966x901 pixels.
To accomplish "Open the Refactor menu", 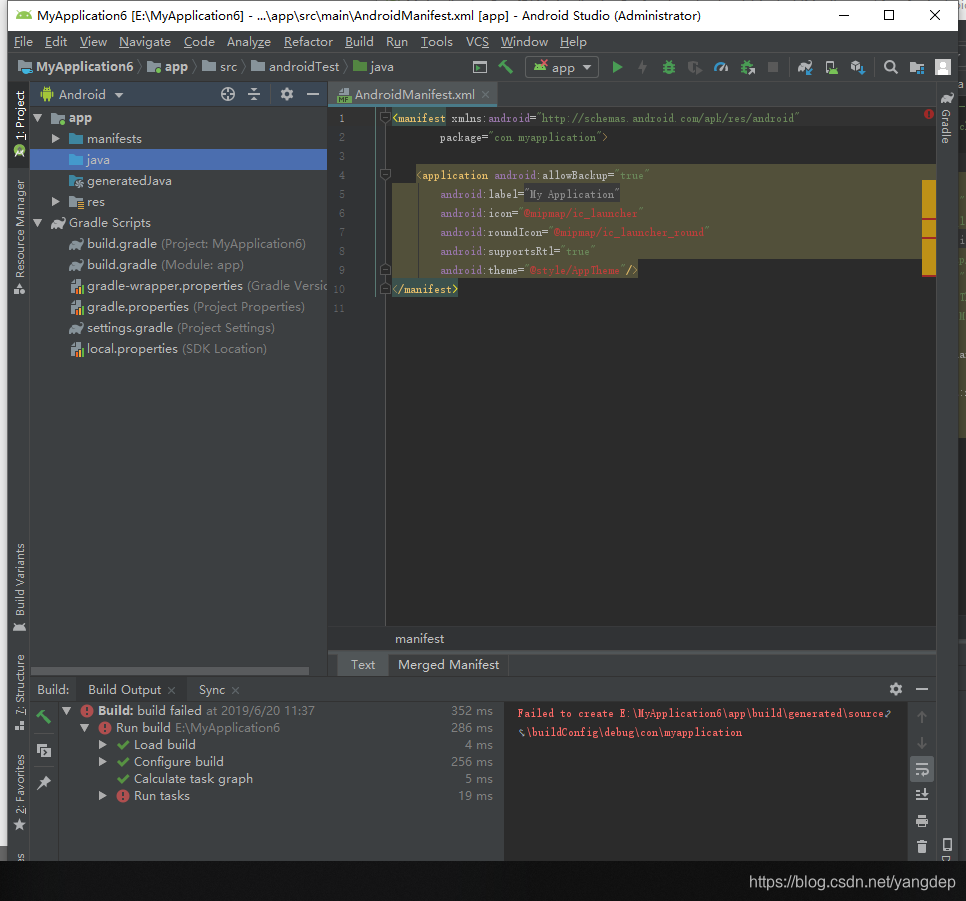I will coord(308,42).
